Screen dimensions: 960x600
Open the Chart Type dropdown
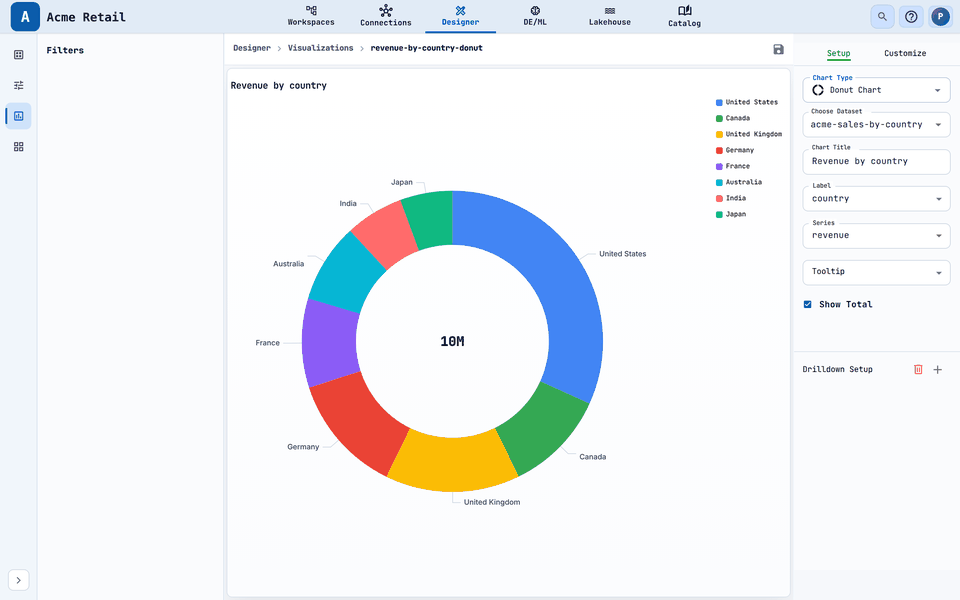(876, 90)
